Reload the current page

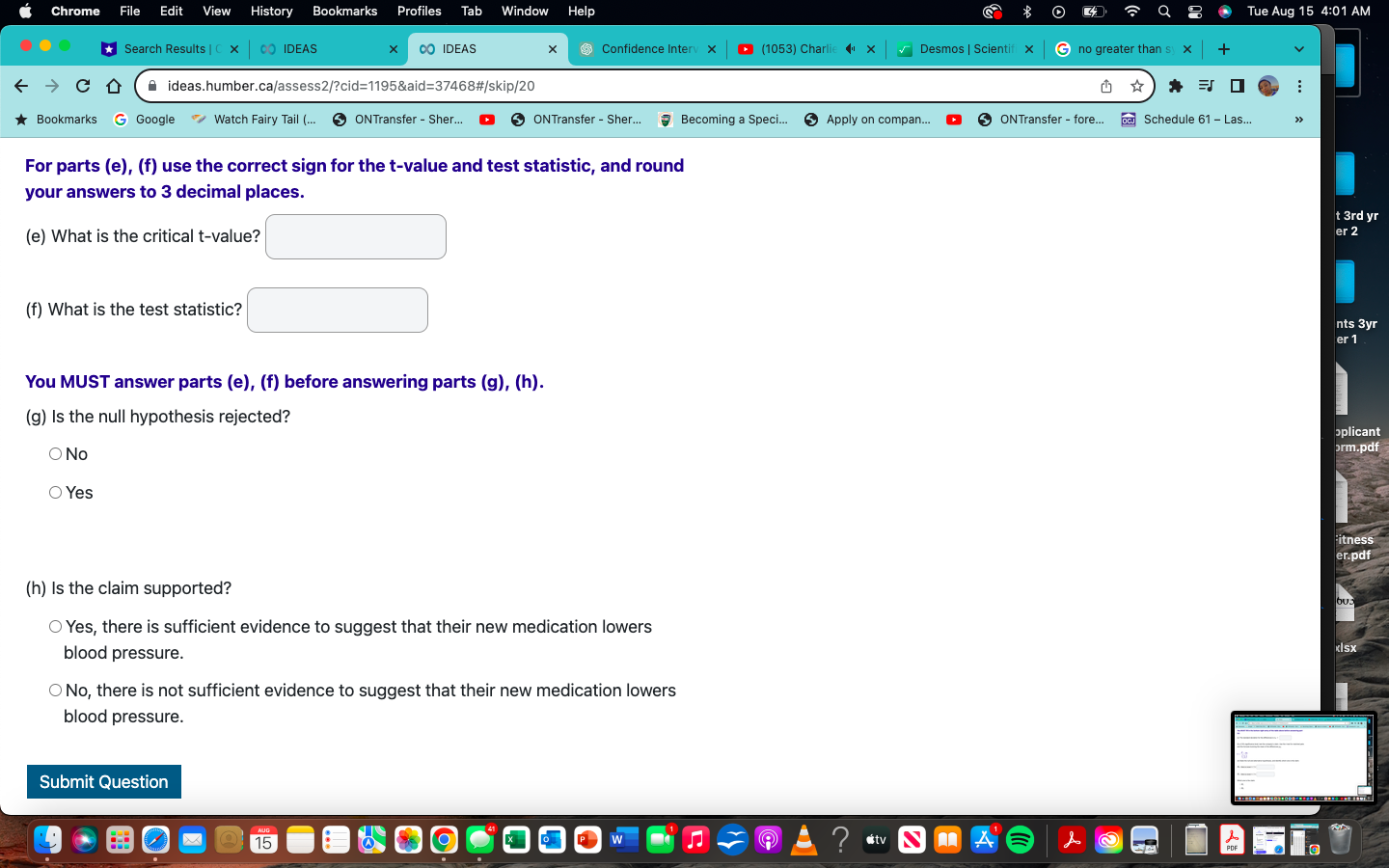click(x=83, y=86)
